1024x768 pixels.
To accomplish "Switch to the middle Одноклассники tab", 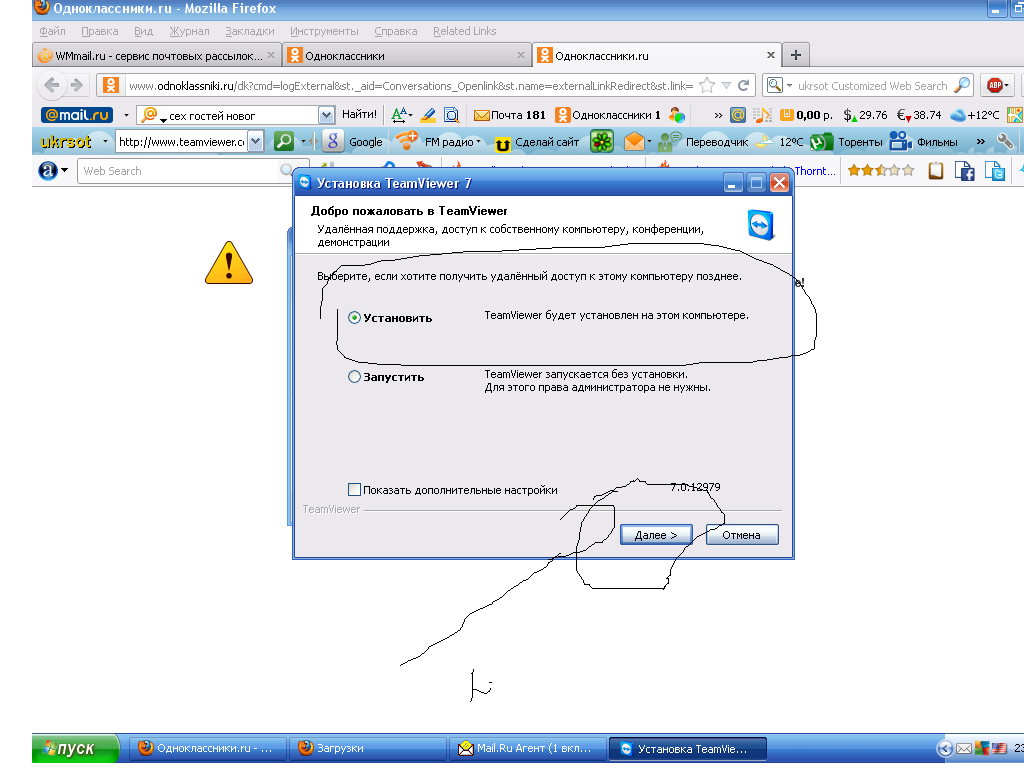I will pos(407,56).
